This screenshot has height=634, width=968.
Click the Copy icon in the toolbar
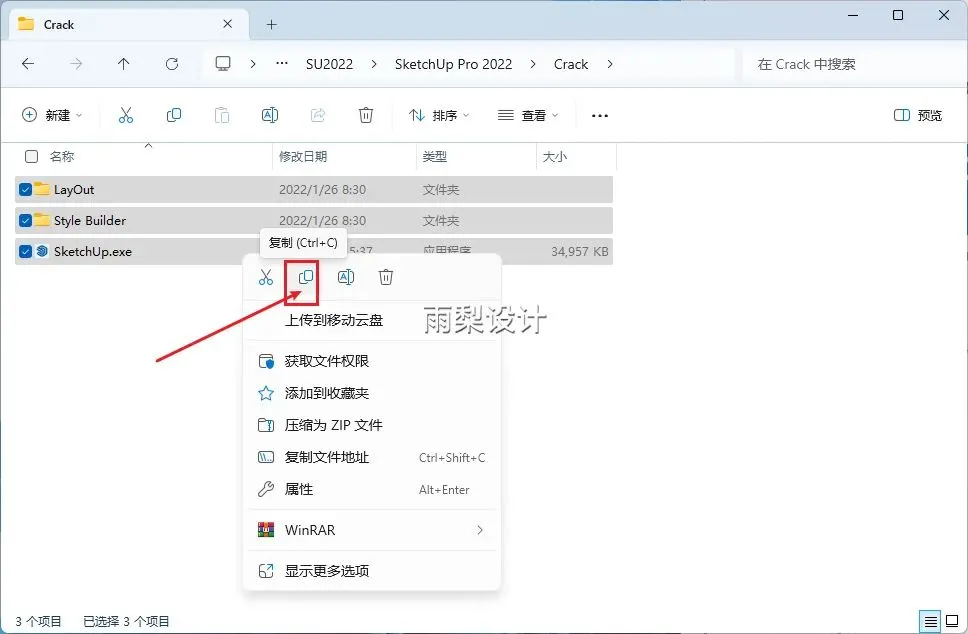(x=174, y=115)
